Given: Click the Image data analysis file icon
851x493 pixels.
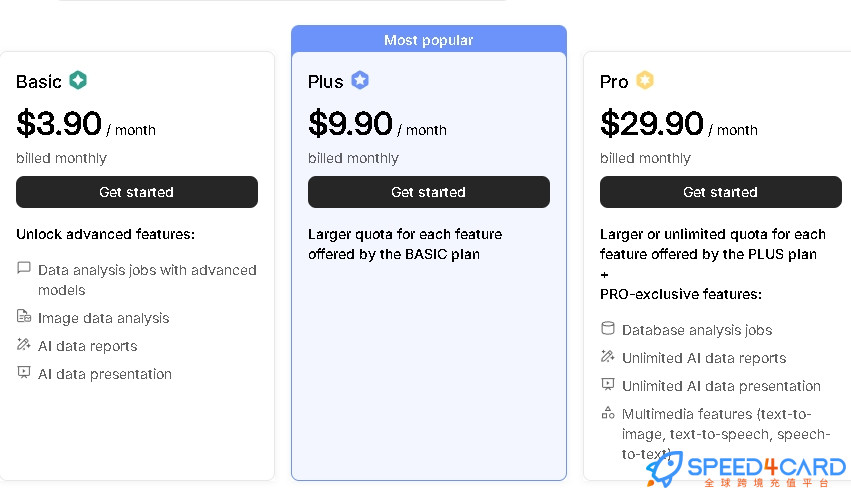Looking at the screenshot, I should 24,316.
